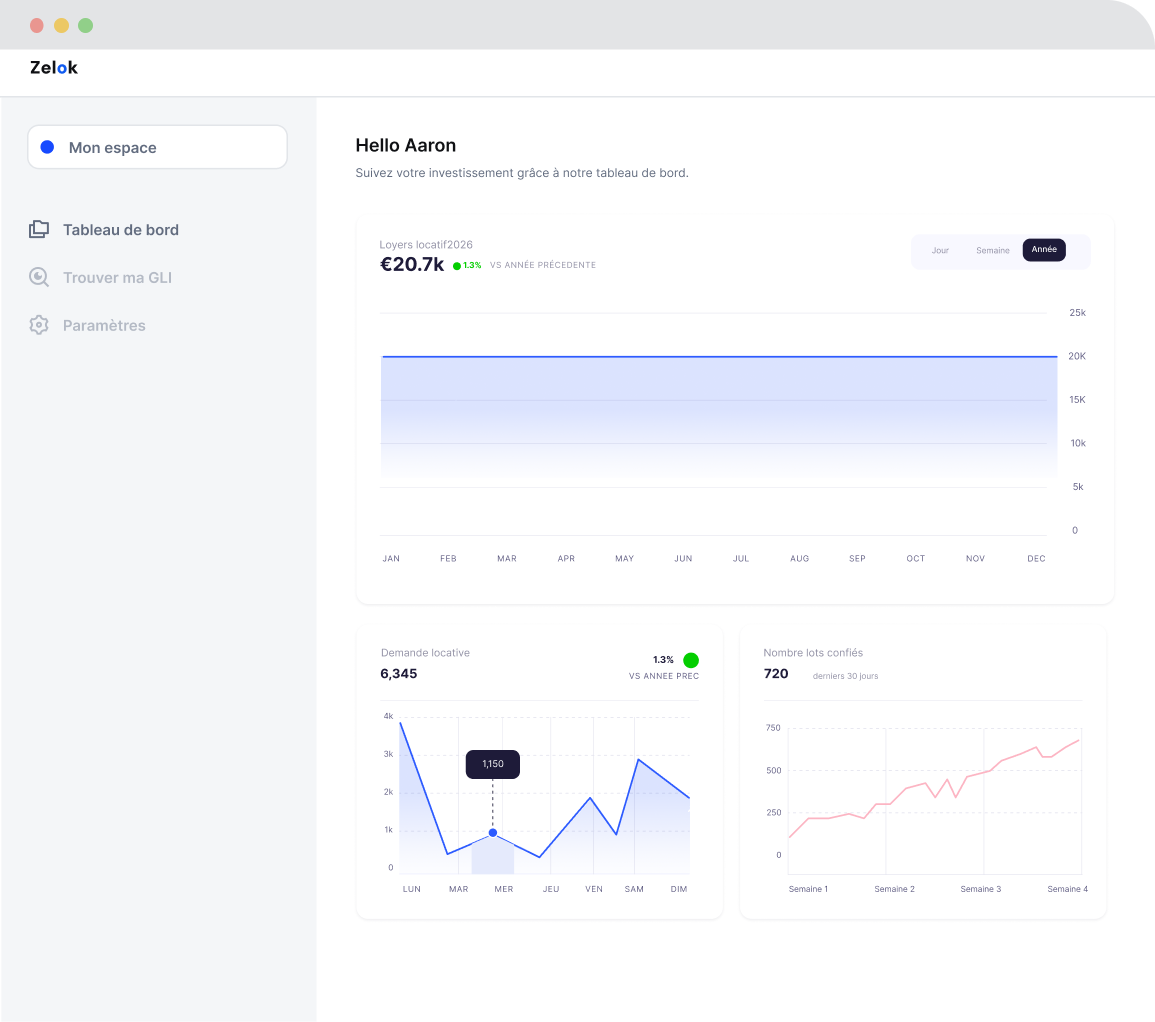Click the blue dot in Mon espace

47,147
